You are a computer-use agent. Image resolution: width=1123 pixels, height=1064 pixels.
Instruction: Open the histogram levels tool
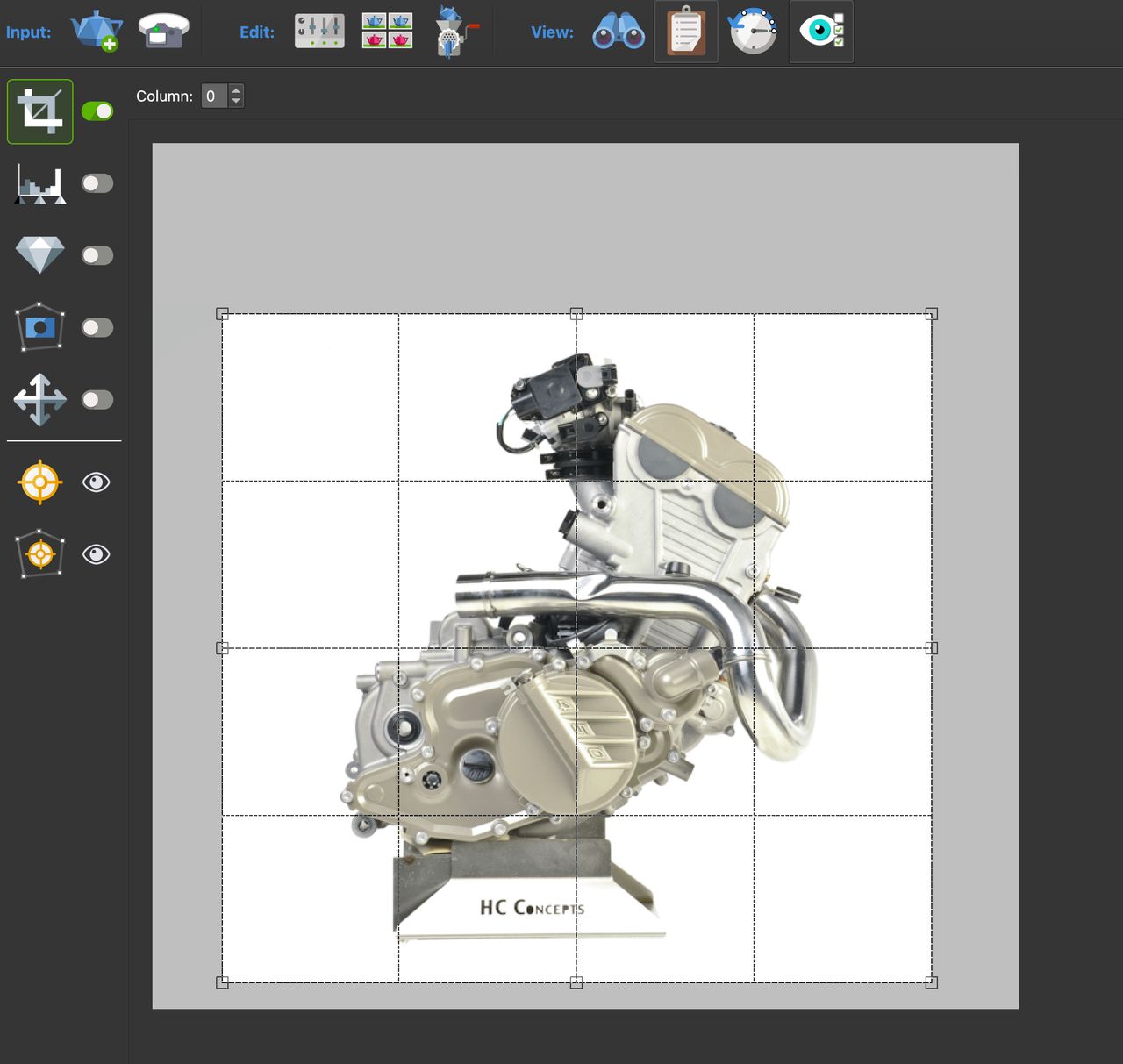[39, 183]
